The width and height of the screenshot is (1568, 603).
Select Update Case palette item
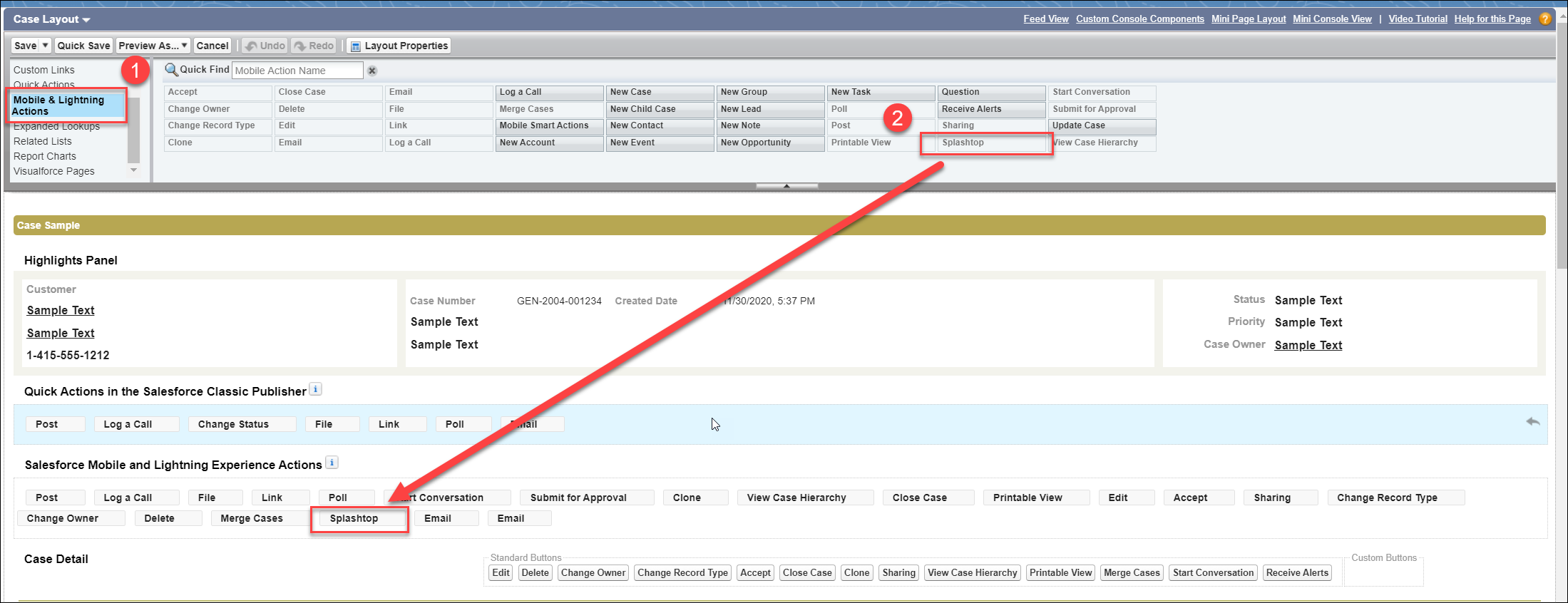pos(1102,125)
